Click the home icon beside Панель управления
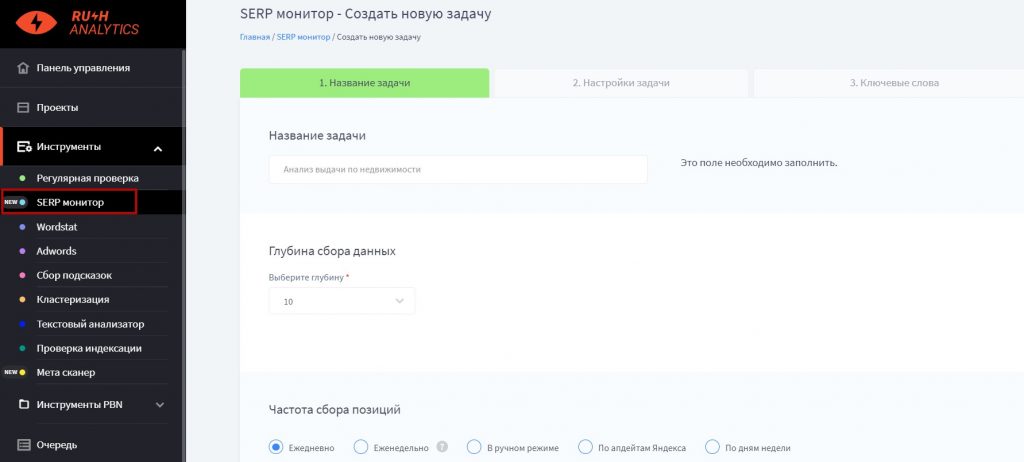This screenshot has width=1024, height=462. 24,68
